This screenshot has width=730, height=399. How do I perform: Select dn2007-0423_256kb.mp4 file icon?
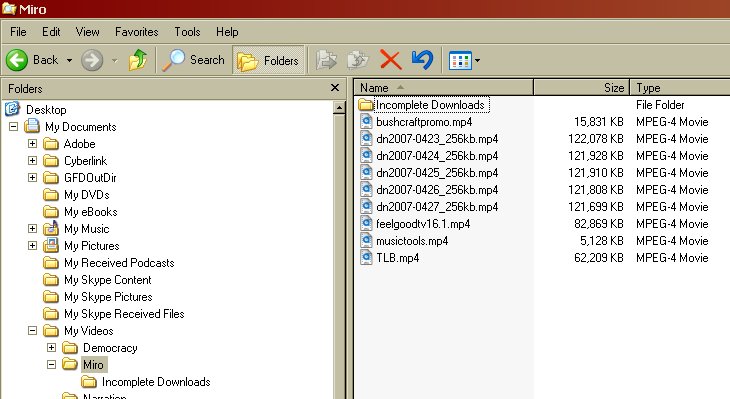click(x=366, y=139)
